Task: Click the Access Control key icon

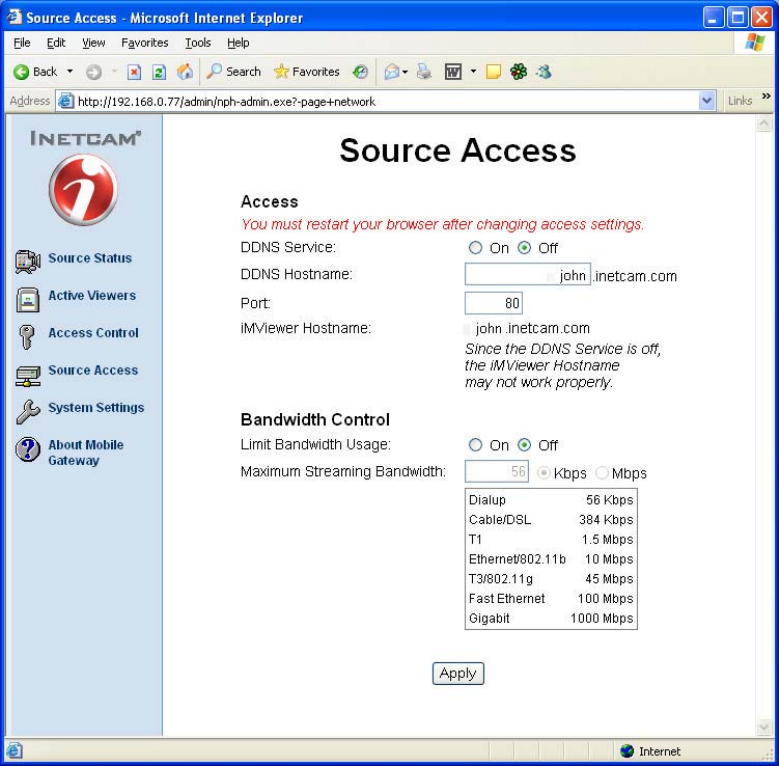Action: (26, 337)
